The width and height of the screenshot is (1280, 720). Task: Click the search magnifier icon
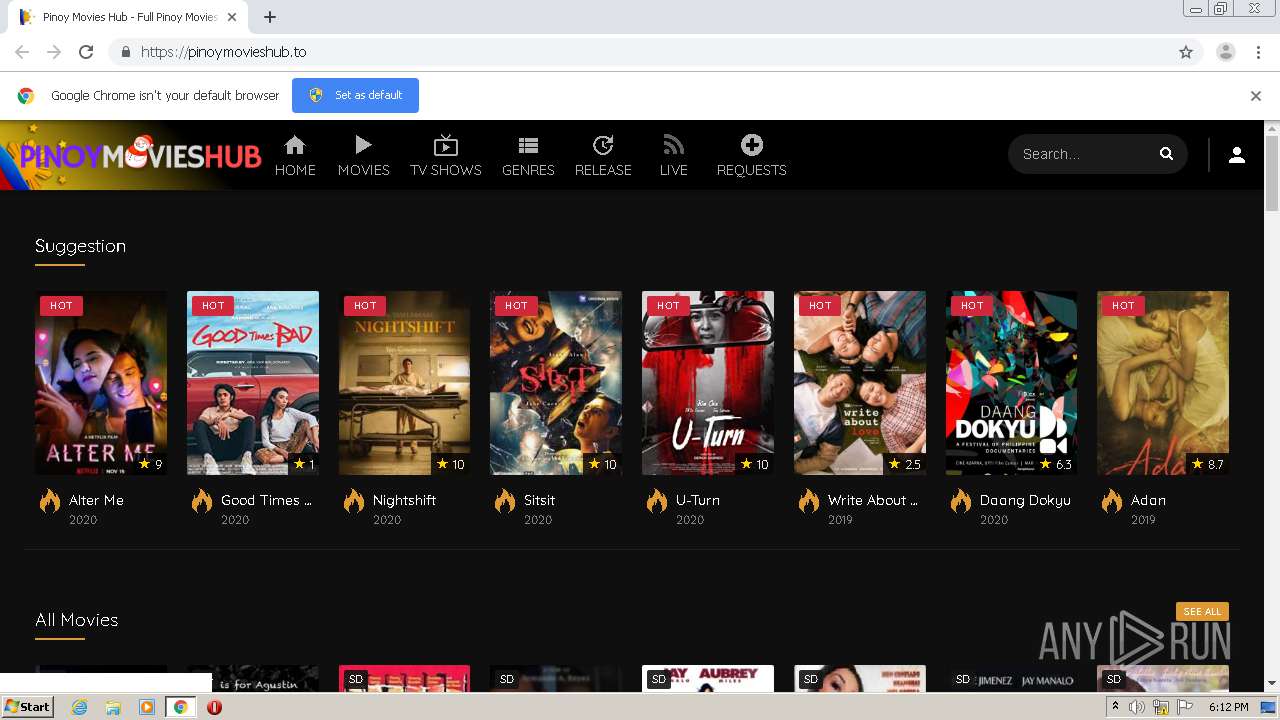(x=1166, y=154)
